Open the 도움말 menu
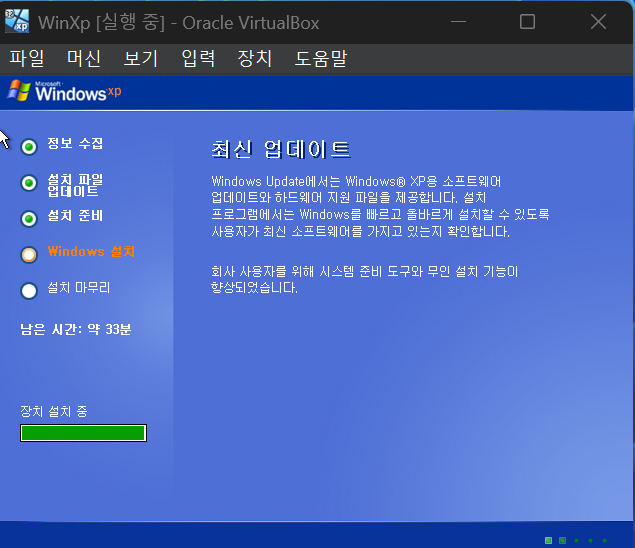This screenshot has height=548, width=635. (x=321, y=59)
